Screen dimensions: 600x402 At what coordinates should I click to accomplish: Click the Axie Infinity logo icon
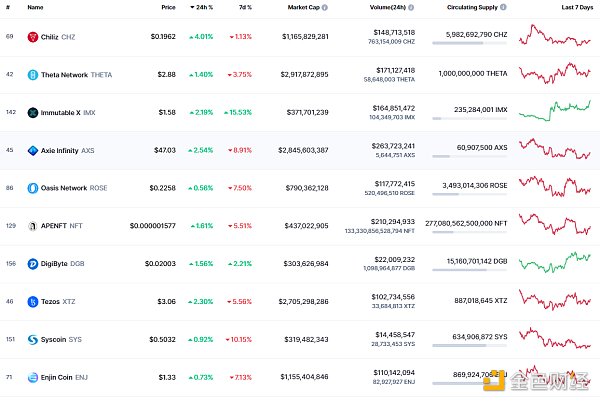[33, 150]
